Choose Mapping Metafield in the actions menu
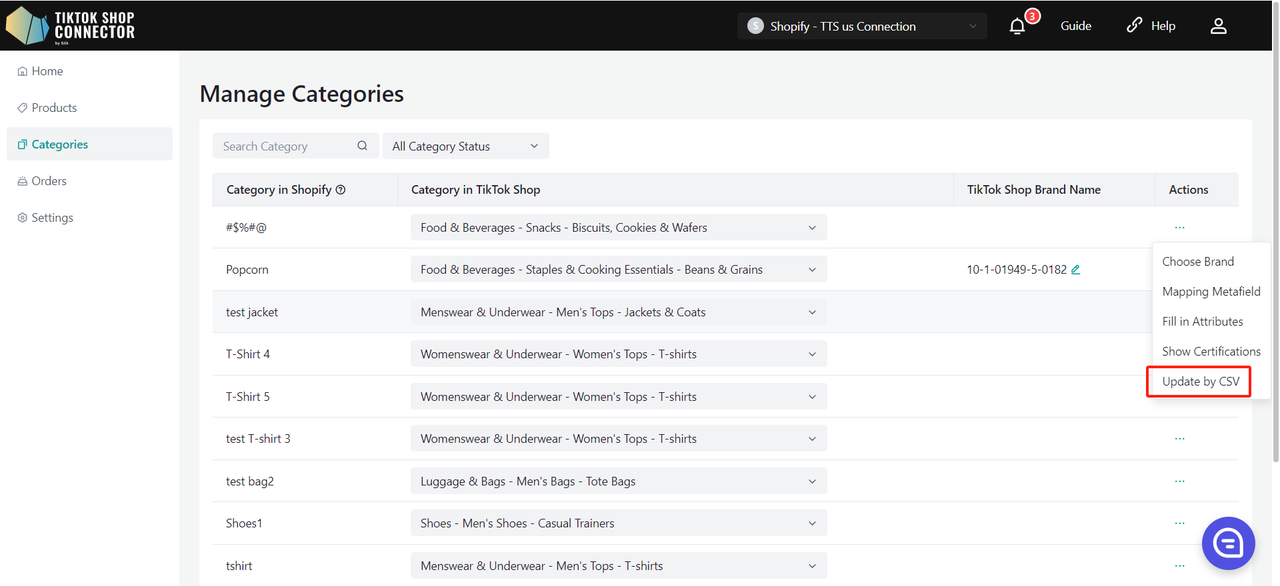The width and height of the screenshot is (1280, 586). pyautogui.click(x=1210, y=292)
